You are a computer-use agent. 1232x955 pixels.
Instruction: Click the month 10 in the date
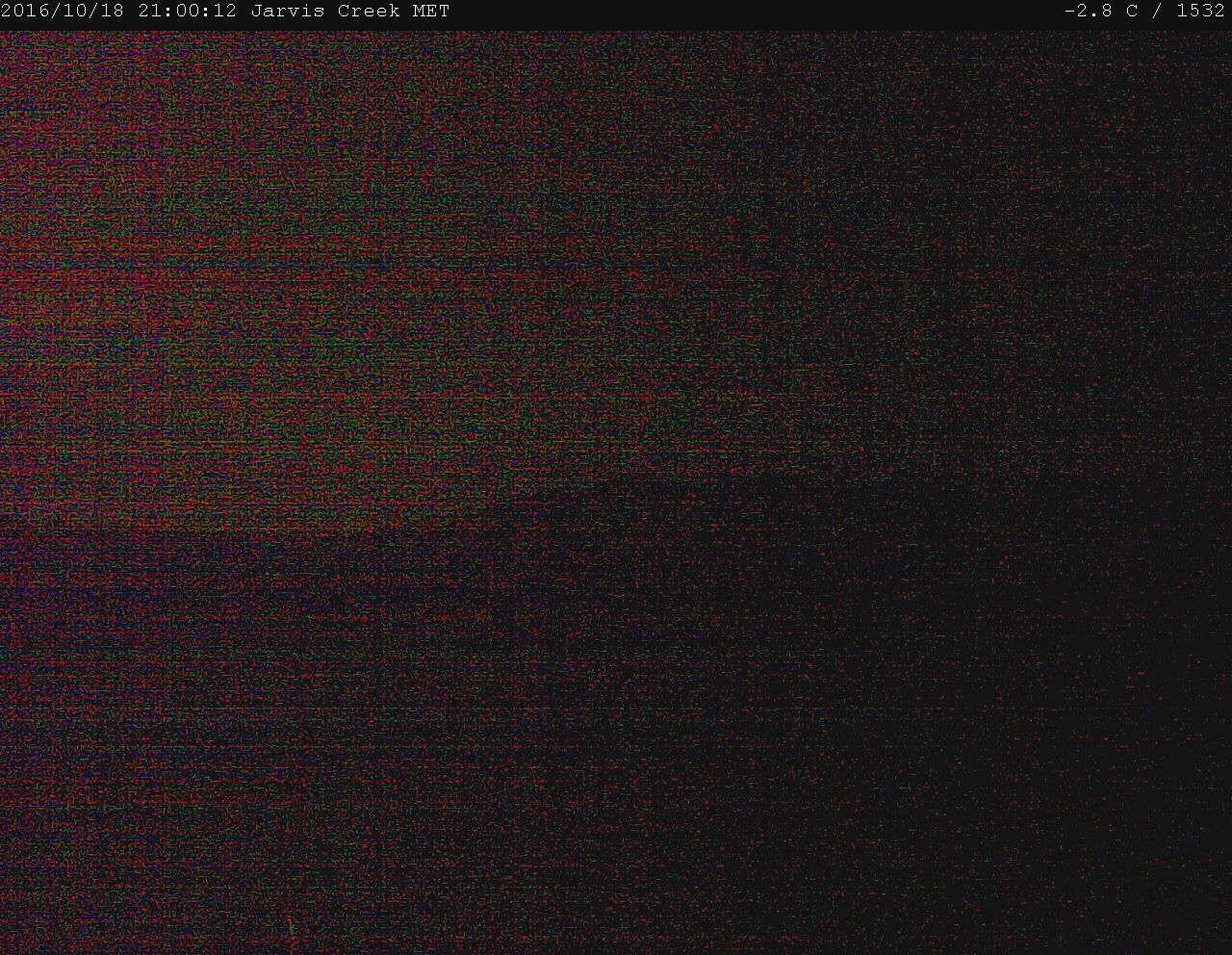[x=75, y=12]
